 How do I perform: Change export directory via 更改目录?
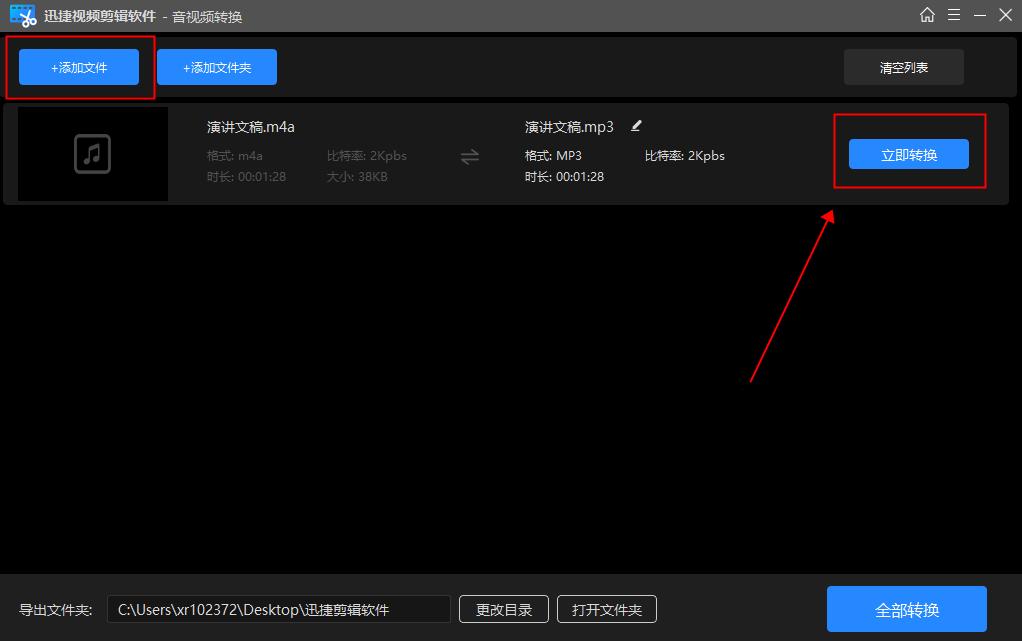[x=503, y=608]
